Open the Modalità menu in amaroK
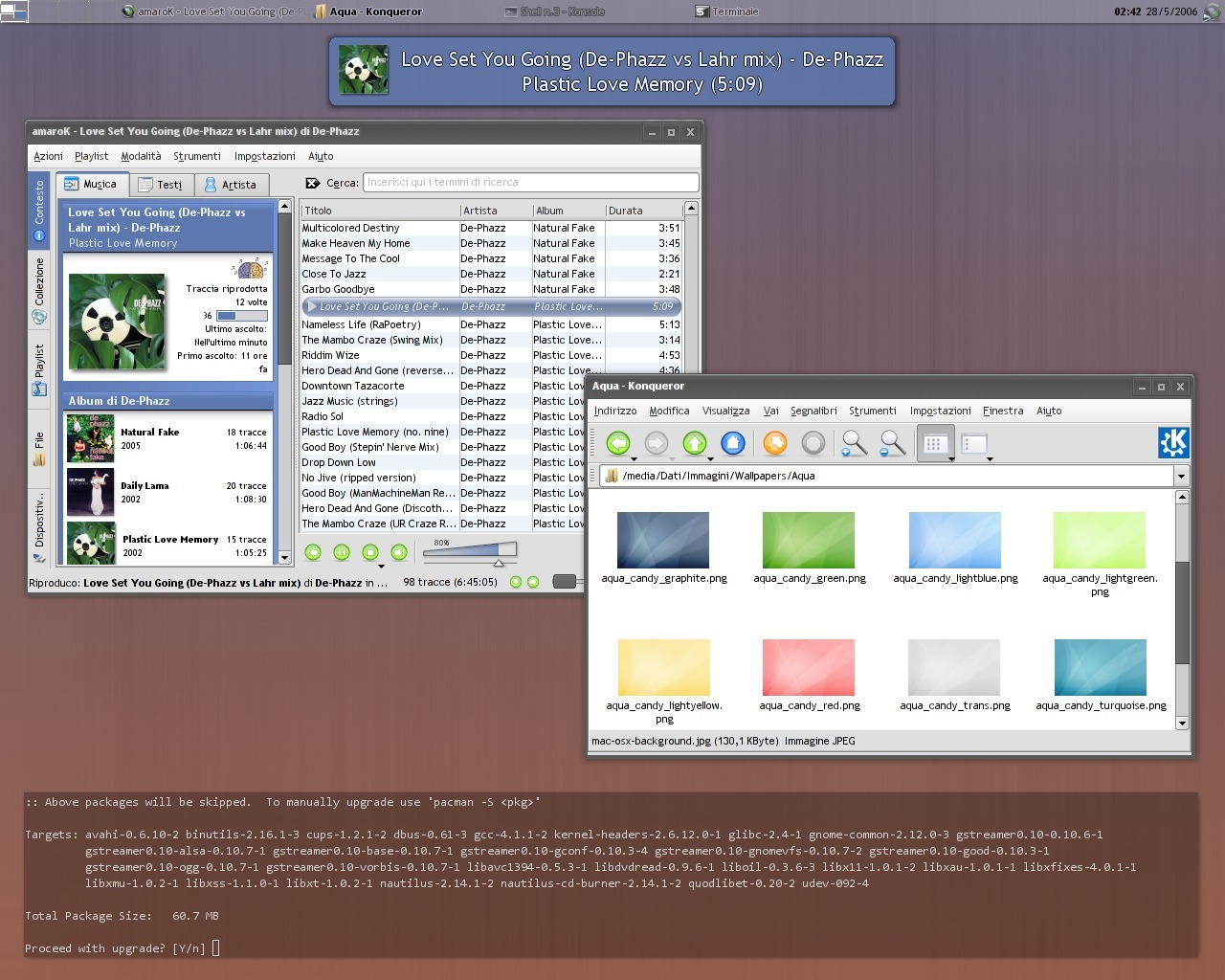1225x980 pixels. coord(141,156)
